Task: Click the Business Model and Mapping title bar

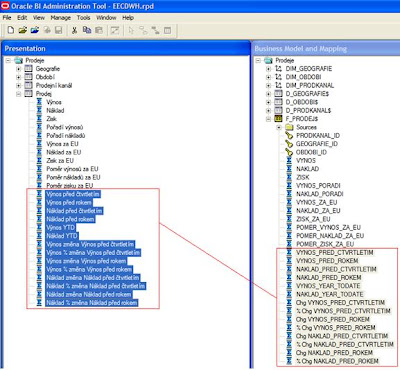Action: 326,49
